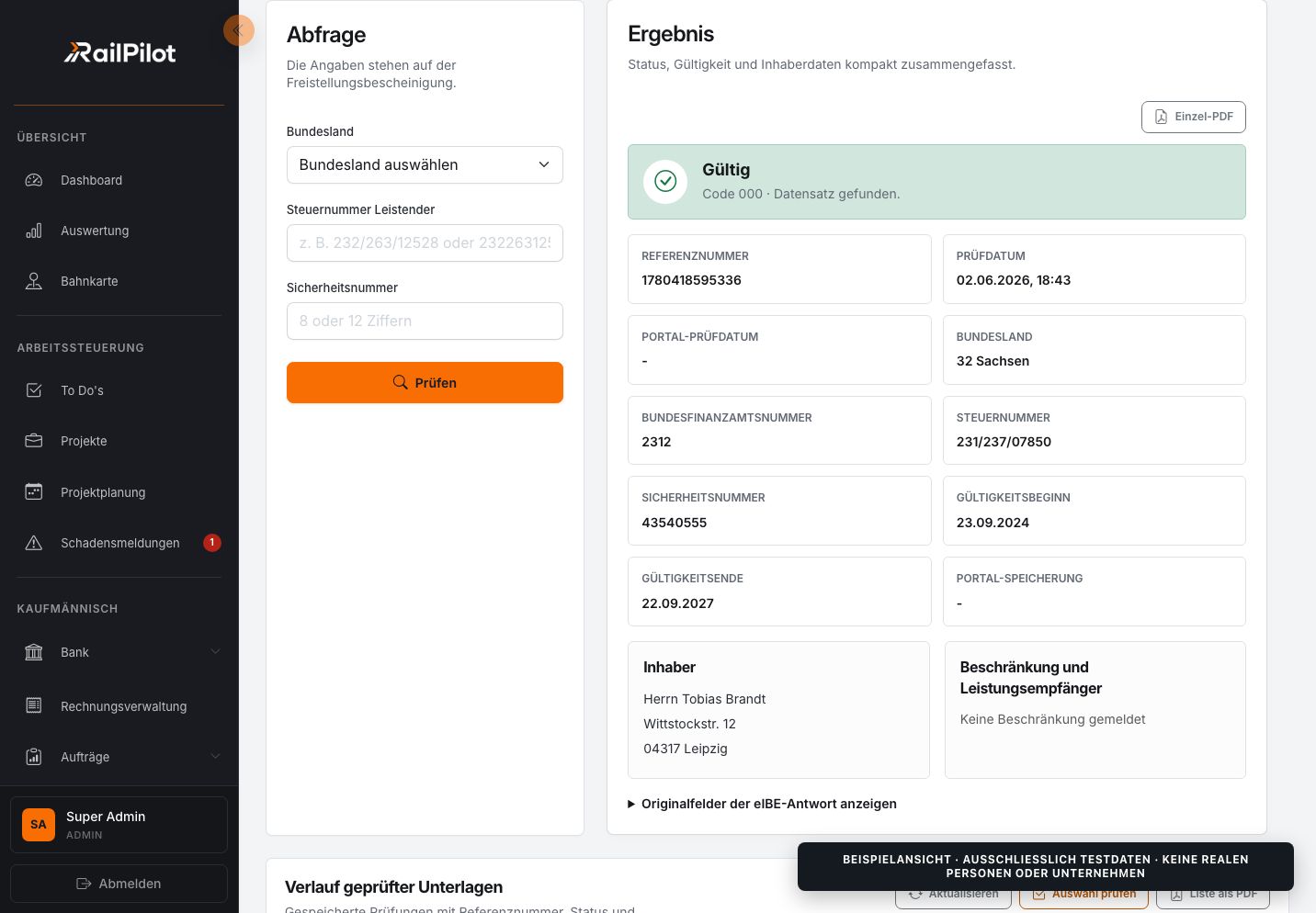This screenshot has height=913, width=1316.
Task: Click the Steuernummer Leistender input field
Action: (x=425, y=243)
